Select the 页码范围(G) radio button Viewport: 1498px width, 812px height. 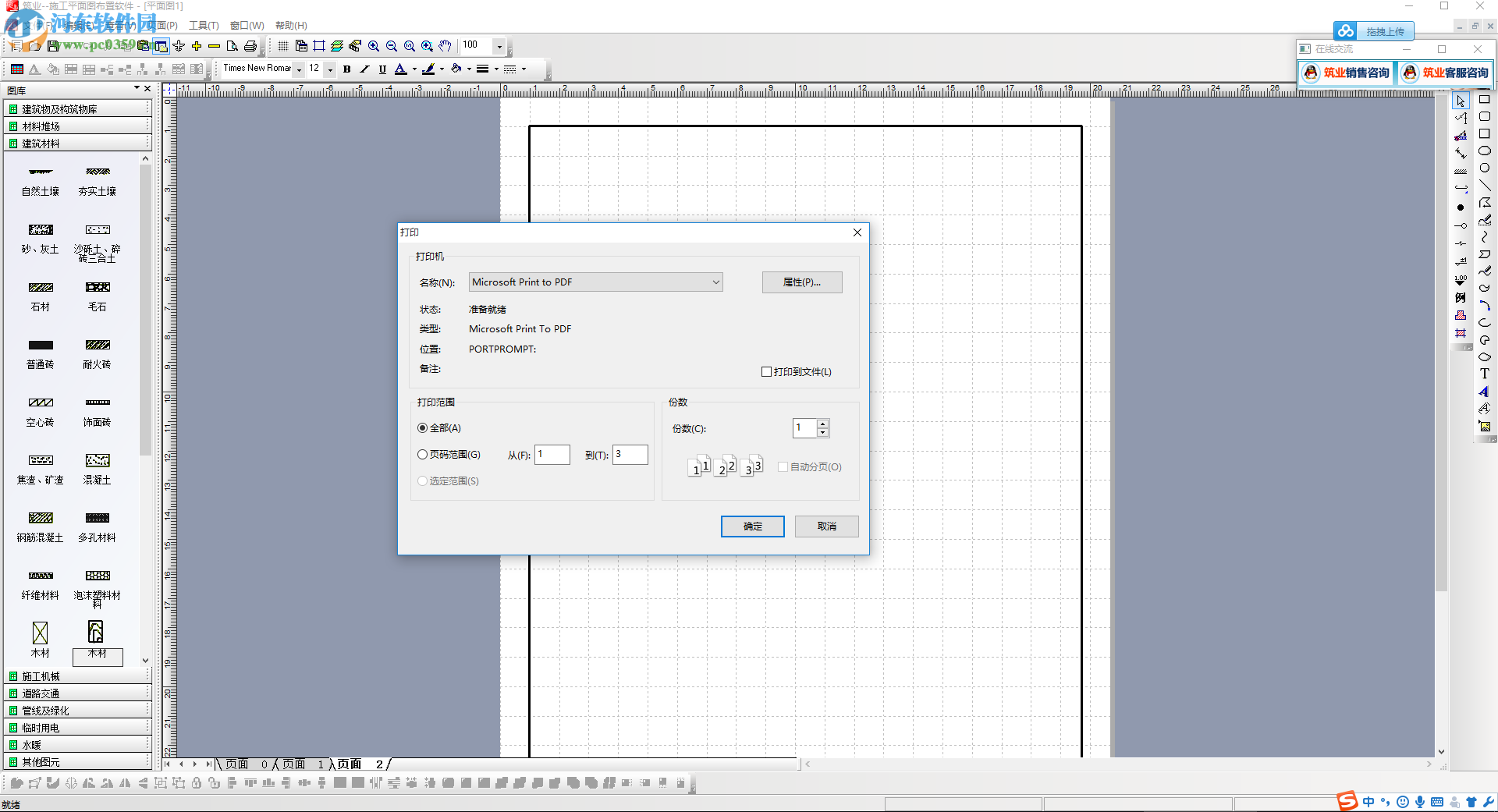coord(423,455)
